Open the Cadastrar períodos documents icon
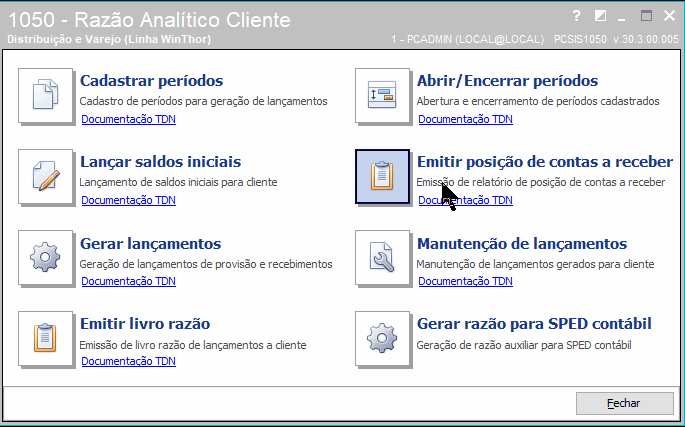This screenshot has width=685, height=427. [45, 95]
